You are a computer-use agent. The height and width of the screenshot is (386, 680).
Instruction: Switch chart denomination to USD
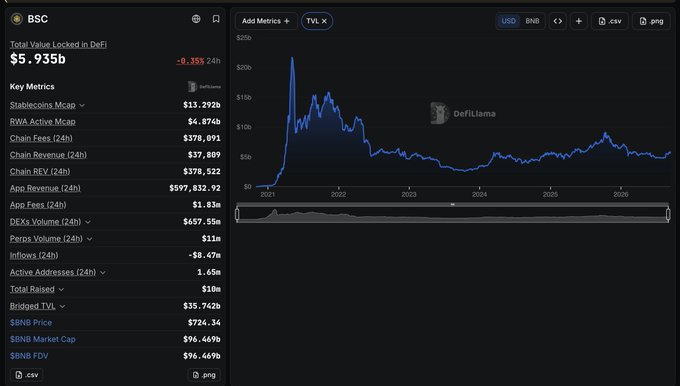(x=508, y=21)
